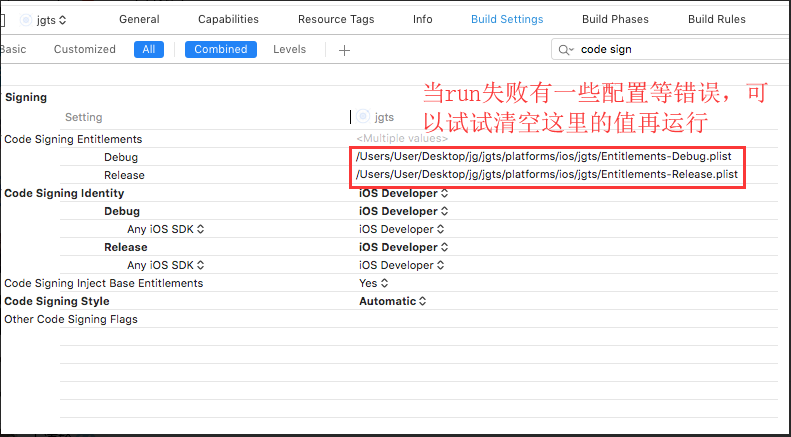Image resolution: width=791 pixels, height=437 pixels.
Task: Open Code Signing Identity iOS Developer popup
Action: point(404,193)
